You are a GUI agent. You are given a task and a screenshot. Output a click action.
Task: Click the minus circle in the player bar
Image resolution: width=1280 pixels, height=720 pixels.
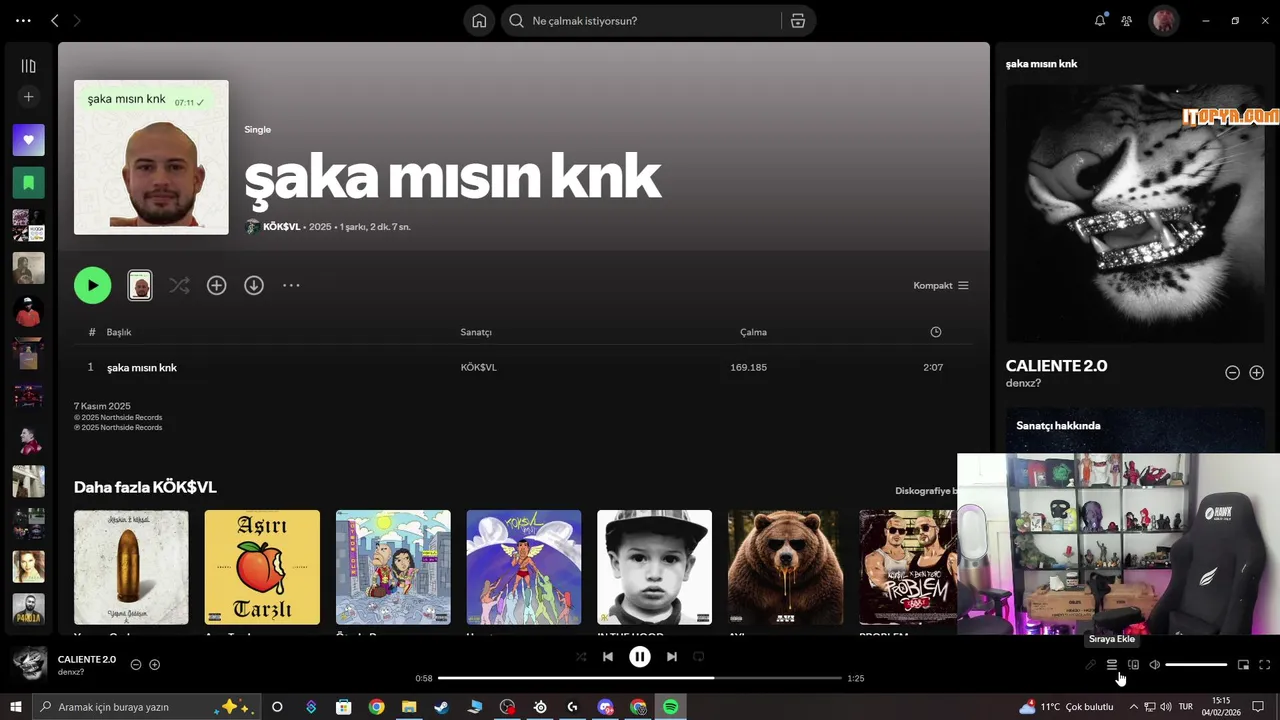pyautogui.click(x=136, y=664)
